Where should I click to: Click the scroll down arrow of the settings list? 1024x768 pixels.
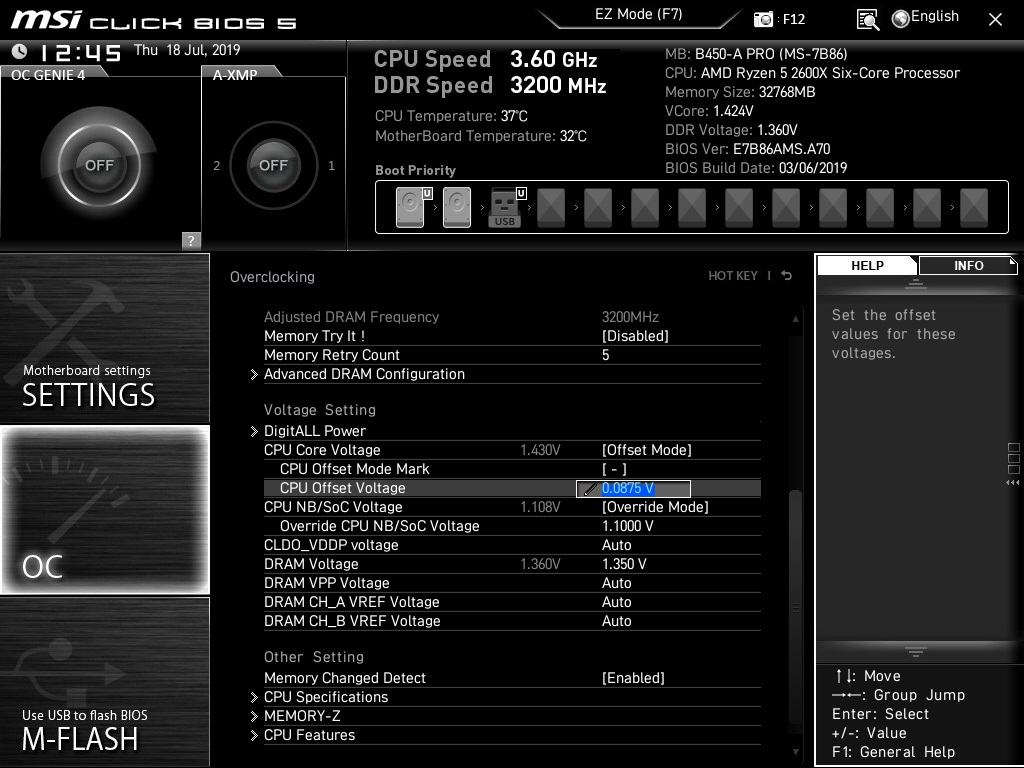795,752
